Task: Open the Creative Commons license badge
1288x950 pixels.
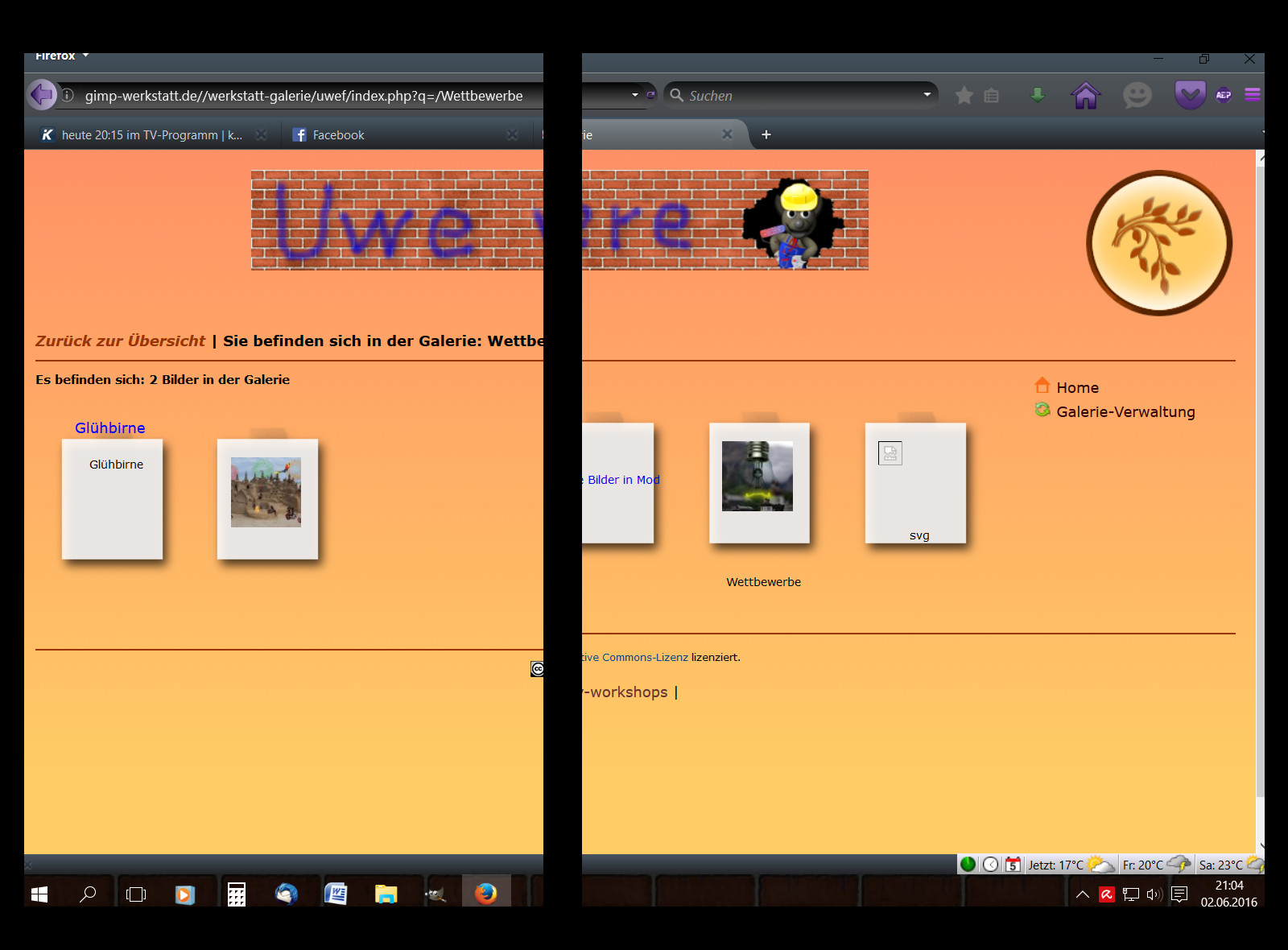Action: point(537,669)
